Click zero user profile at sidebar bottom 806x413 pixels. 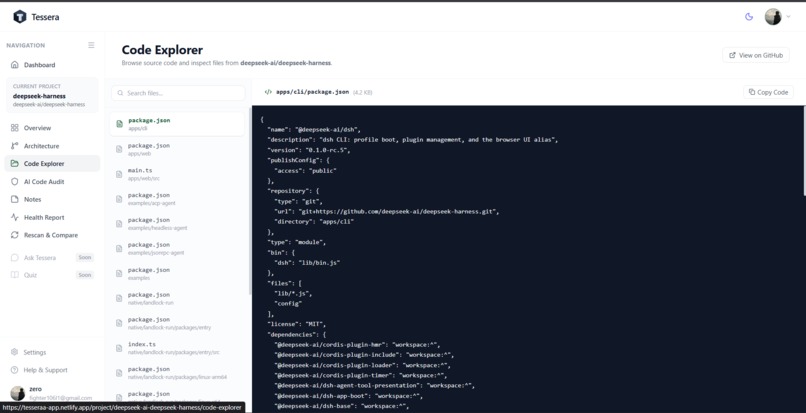[x=51, y=393]
